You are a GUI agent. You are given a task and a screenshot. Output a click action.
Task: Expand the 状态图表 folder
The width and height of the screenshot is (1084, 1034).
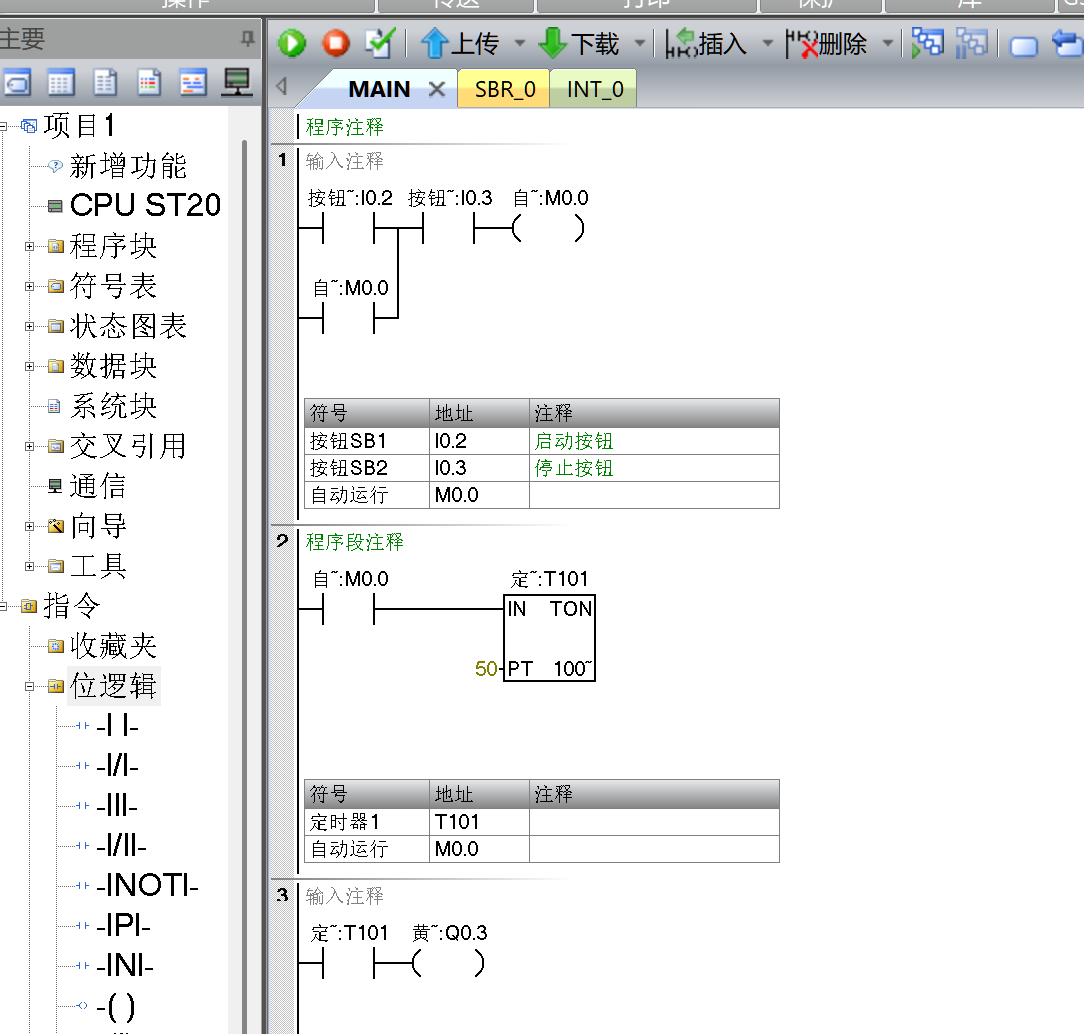29,326
